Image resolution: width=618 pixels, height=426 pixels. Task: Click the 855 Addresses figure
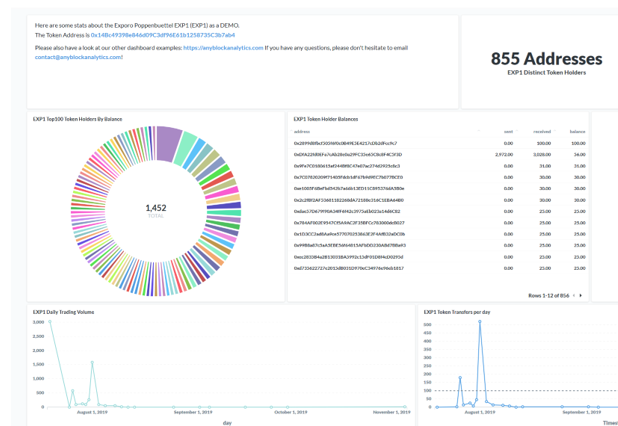(x=546, y=59)
